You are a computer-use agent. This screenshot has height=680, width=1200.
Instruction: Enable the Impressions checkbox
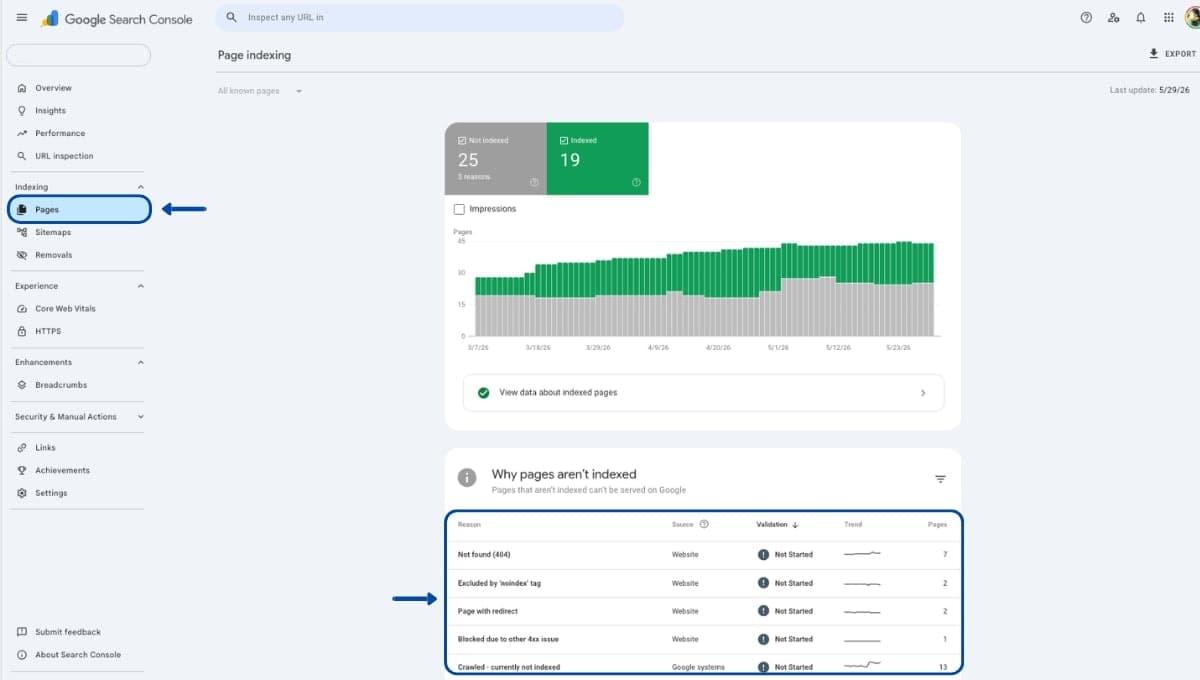click(459, 209)
